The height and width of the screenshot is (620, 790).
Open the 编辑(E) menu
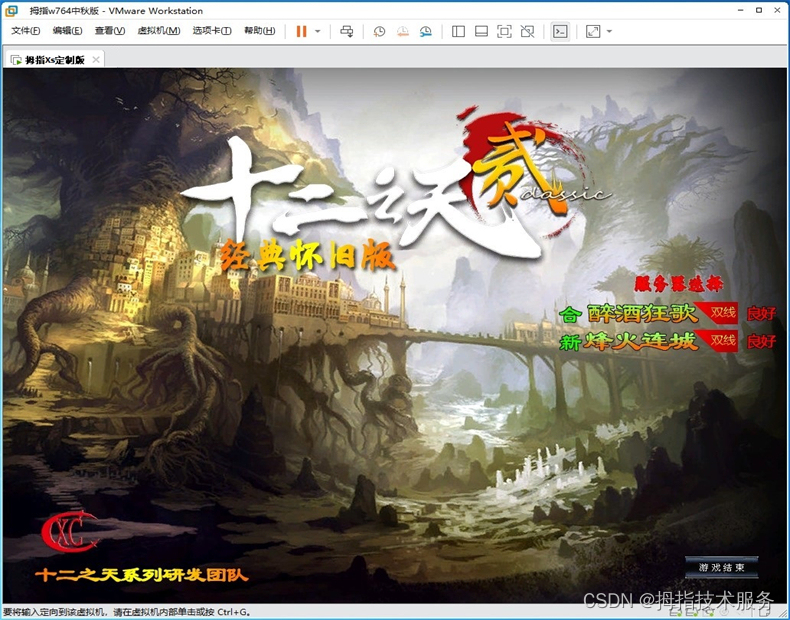[x=67, y=31]
